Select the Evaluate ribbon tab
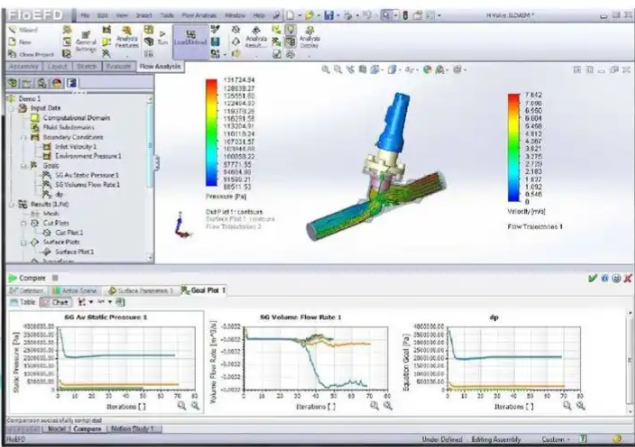 [x=119, y=64]
